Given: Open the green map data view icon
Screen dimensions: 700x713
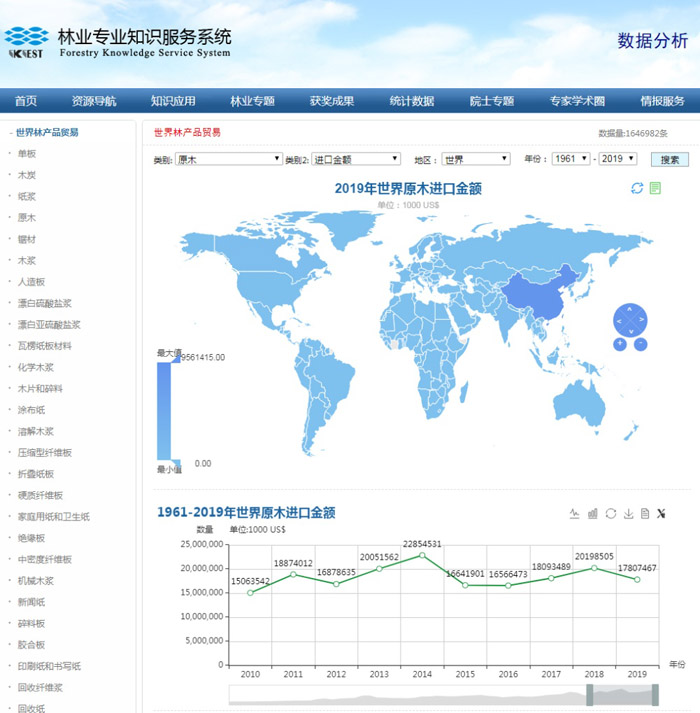Looking at the screenshot, I should pyautogui.click(x=655, y=188).
